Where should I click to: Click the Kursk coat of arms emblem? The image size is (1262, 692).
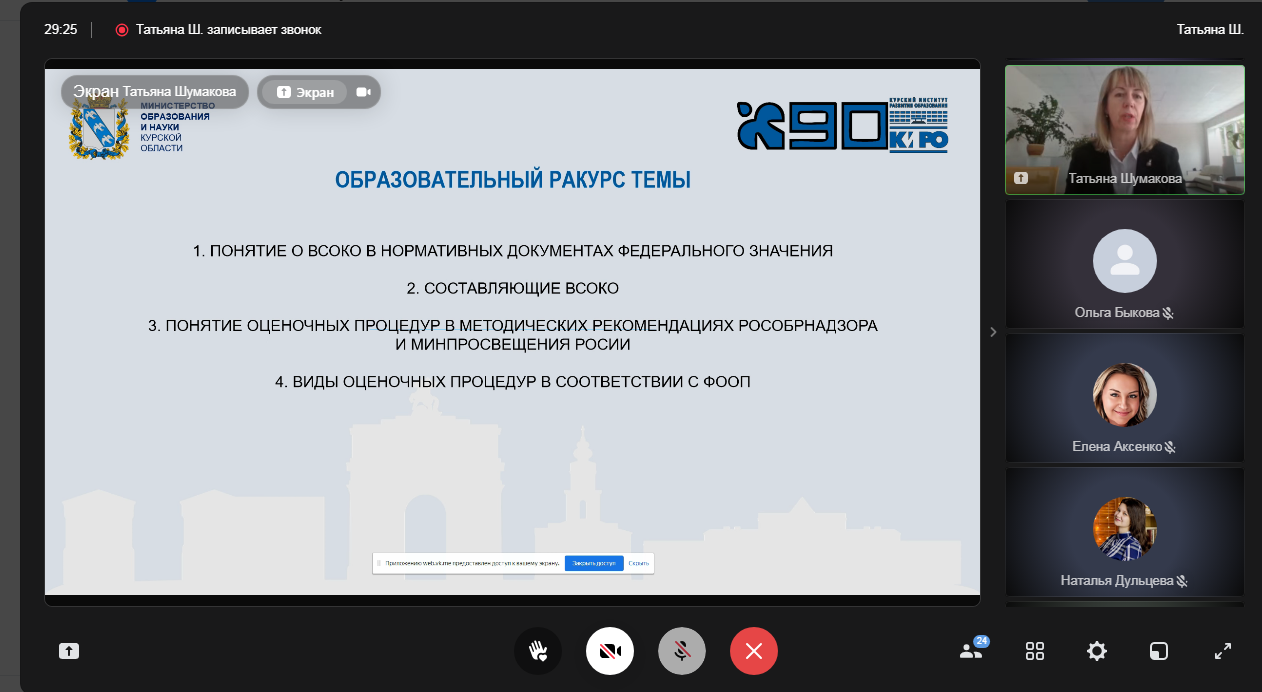98,130
